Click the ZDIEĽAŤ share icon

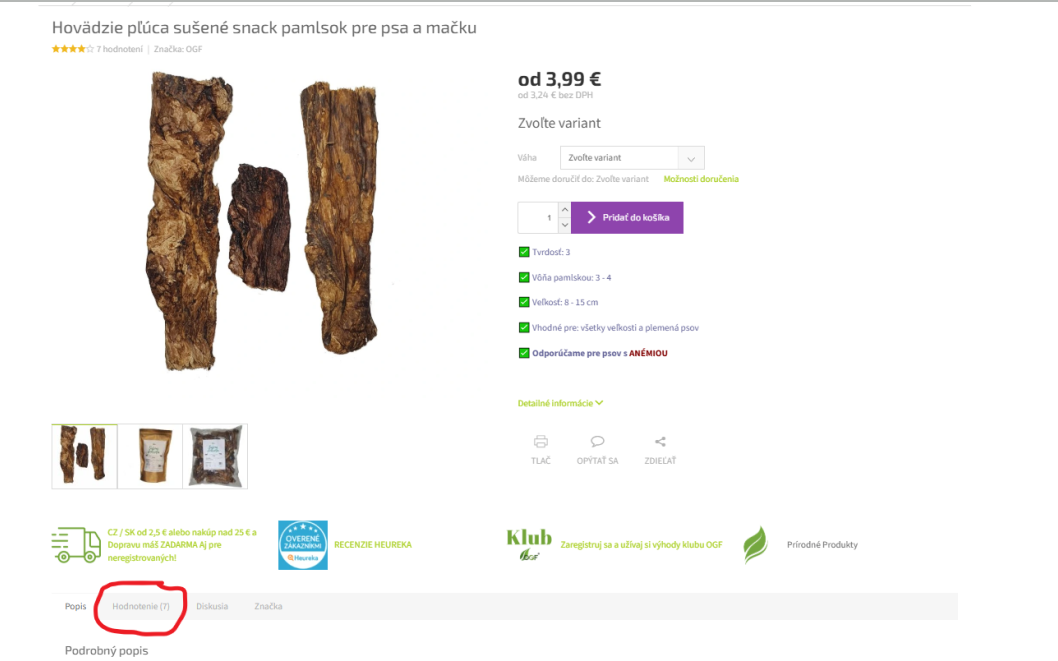tap(660, 442)
